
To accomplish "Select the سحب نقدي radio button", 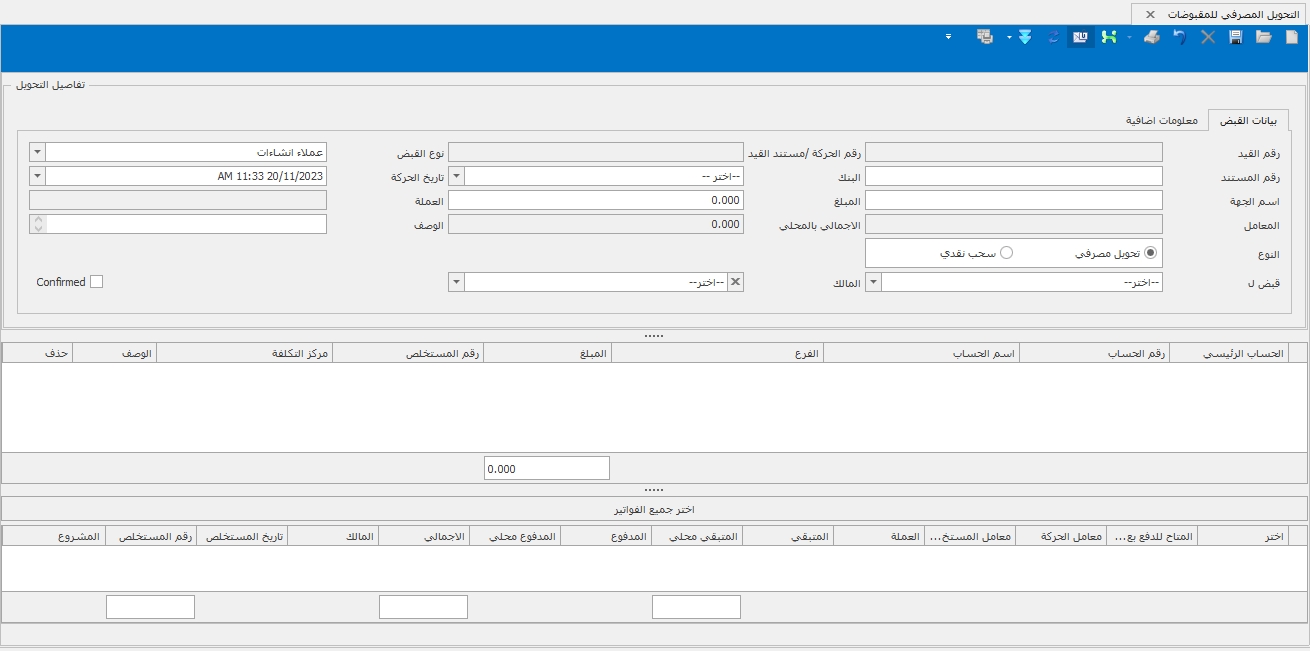I will (x=1007, y=253).
